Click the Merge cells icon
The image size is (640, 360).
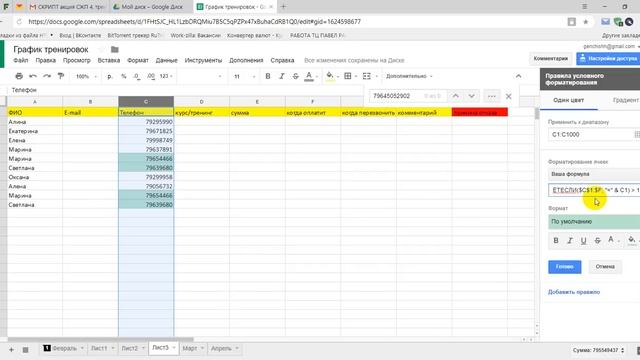pos(367,76)
